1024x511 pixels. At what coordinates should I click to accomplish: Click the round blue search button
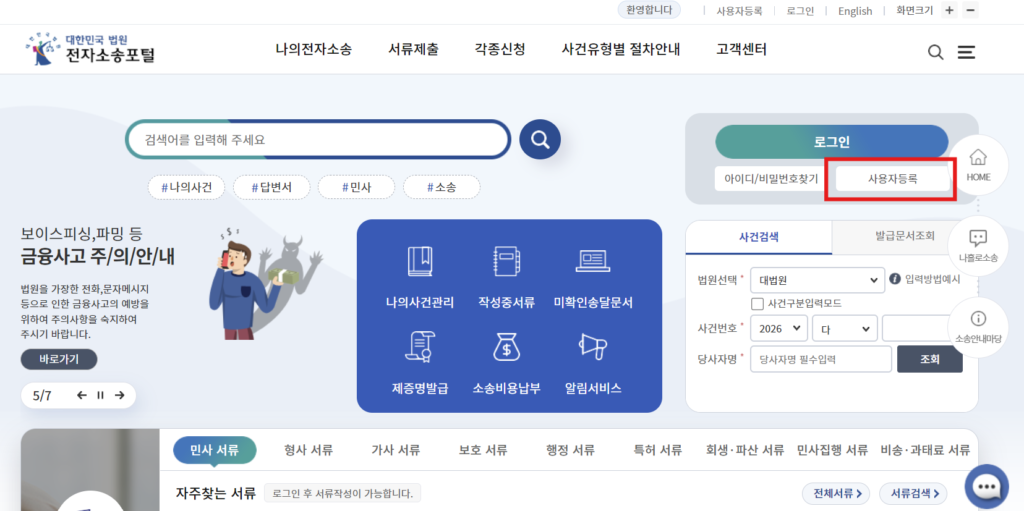click(540, 140)
